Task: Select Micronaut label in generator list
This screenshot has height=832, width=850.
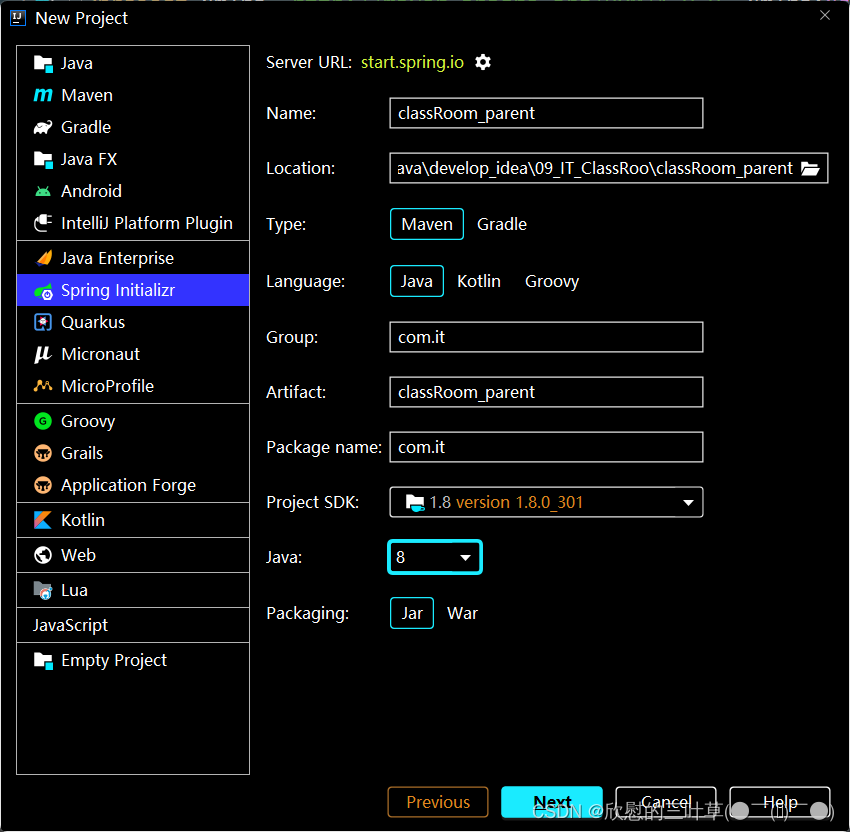Action: [101, 354]
